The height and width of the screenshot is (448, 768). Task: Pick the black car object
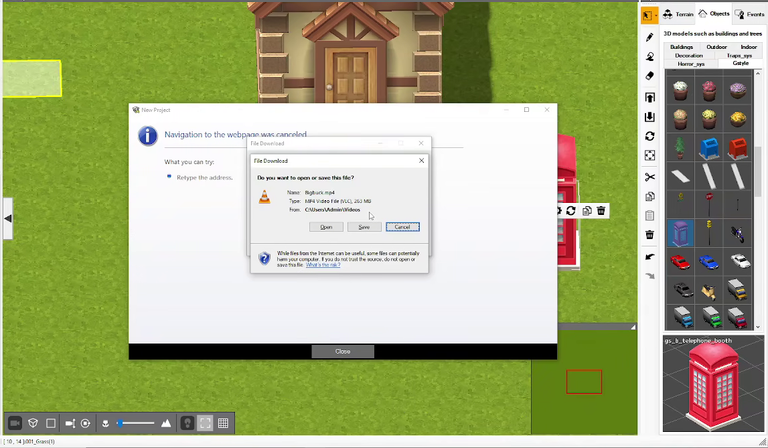point(680,290)
